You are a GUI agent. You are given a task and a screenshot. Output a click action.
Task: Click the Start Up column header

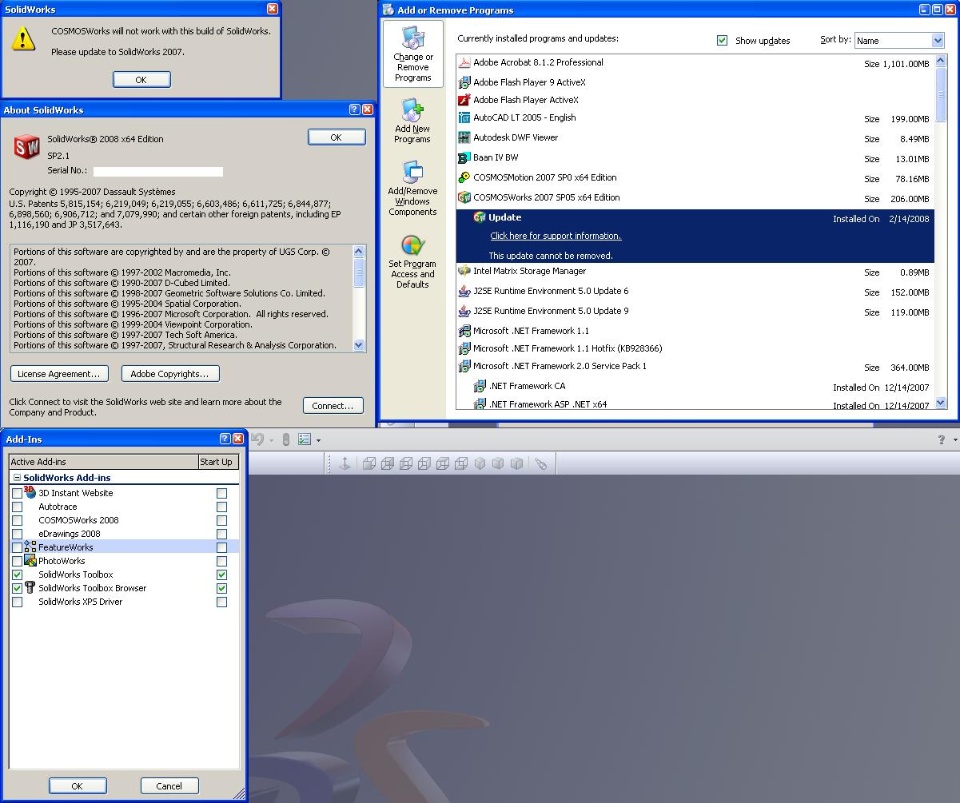[x=218, y=461]
